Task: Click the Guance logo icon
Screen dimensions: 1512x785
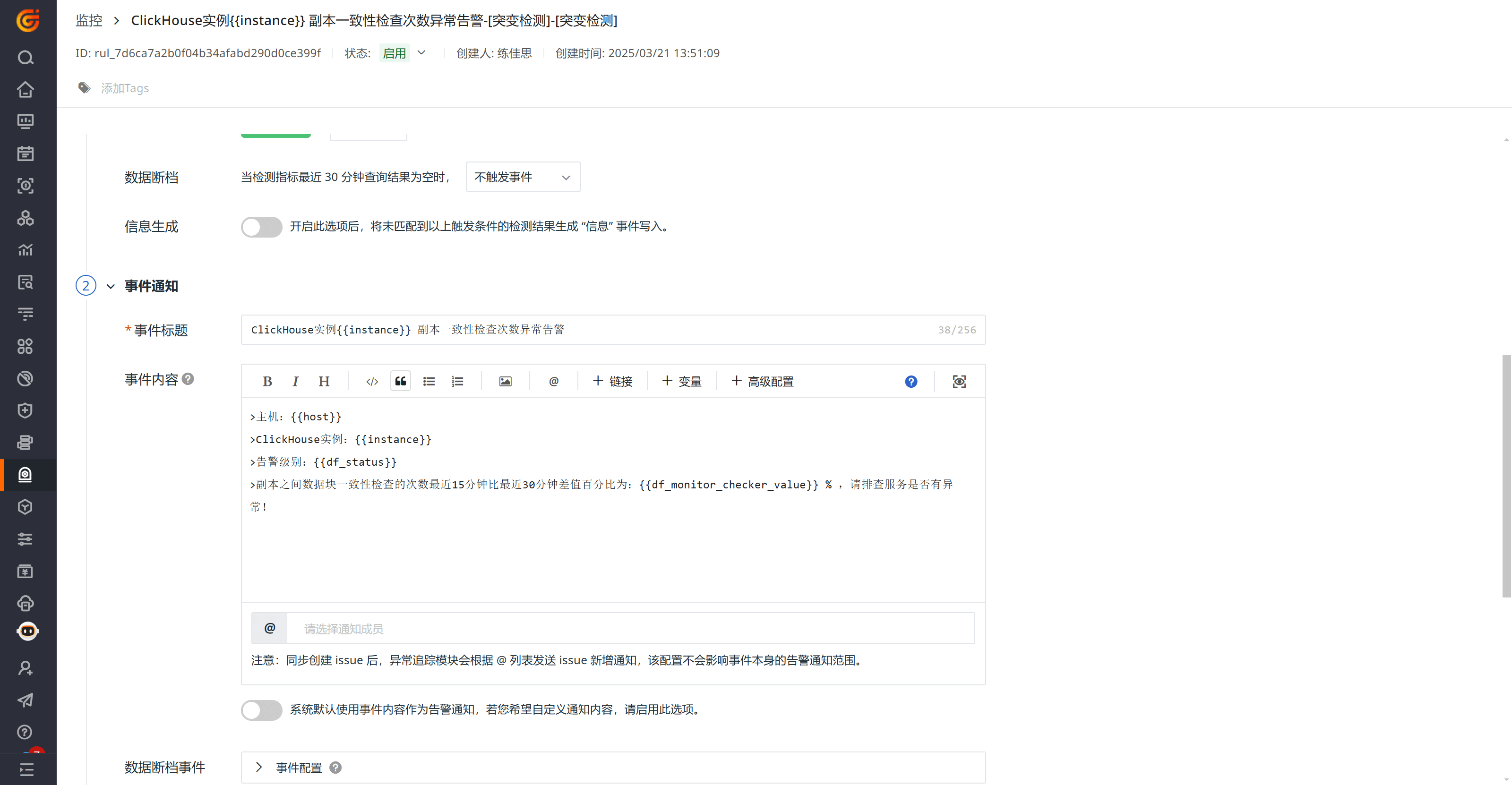Action: [x=27, y=20]
